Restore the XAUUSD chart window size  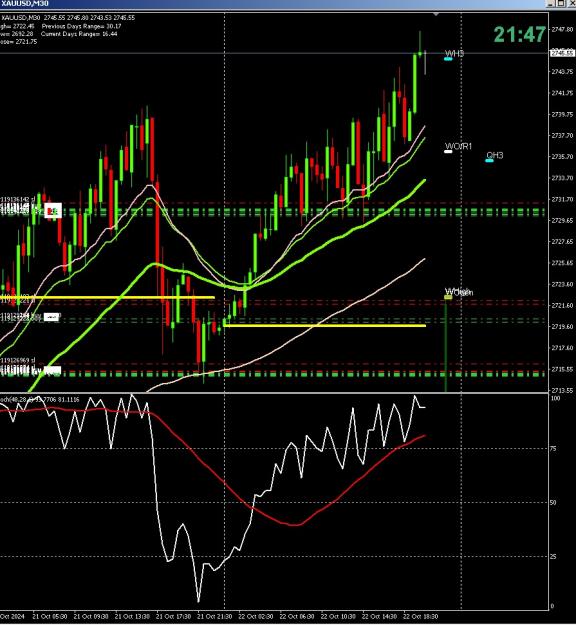point(561,3)
